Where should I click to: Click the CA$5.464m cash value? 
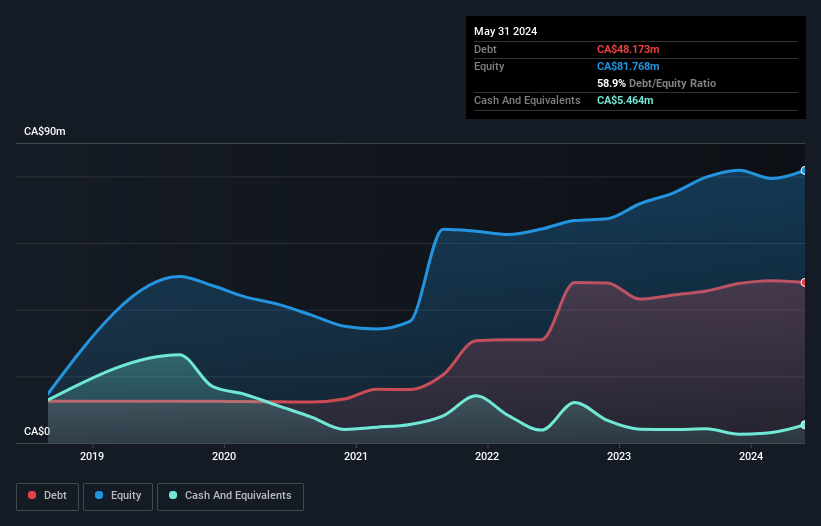pyautogui.click(x=625, y=100)
